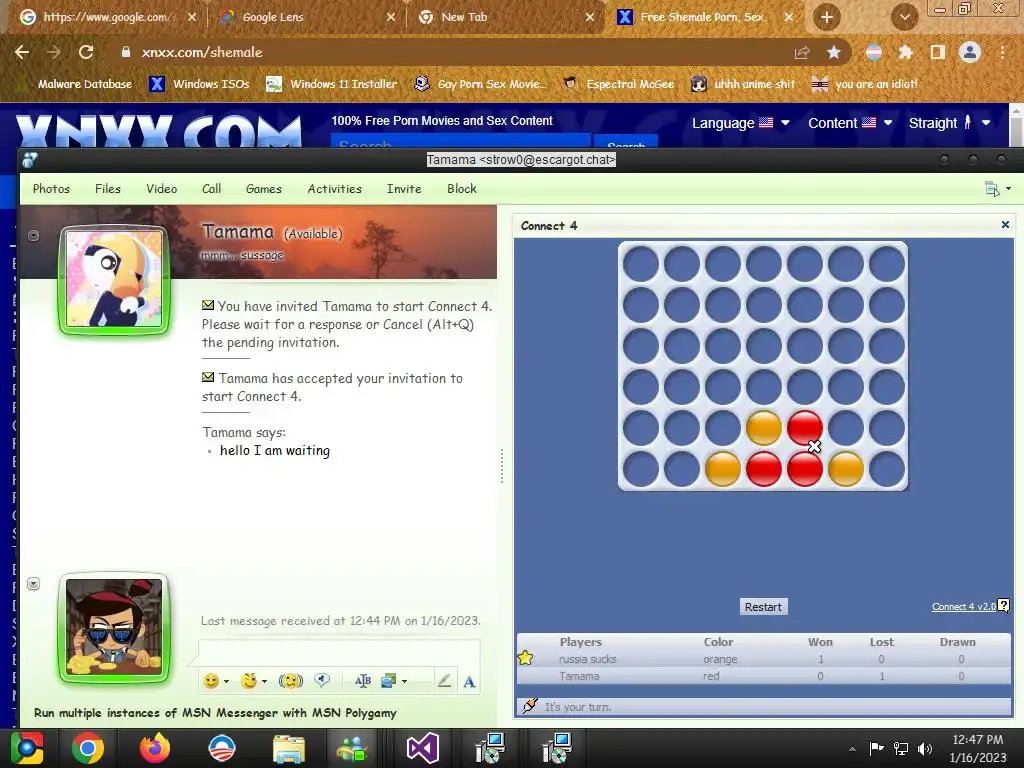The image size is (1024, 768).
Task: Open the Espectral McGee bookmark
Action: tap(618, 84)
